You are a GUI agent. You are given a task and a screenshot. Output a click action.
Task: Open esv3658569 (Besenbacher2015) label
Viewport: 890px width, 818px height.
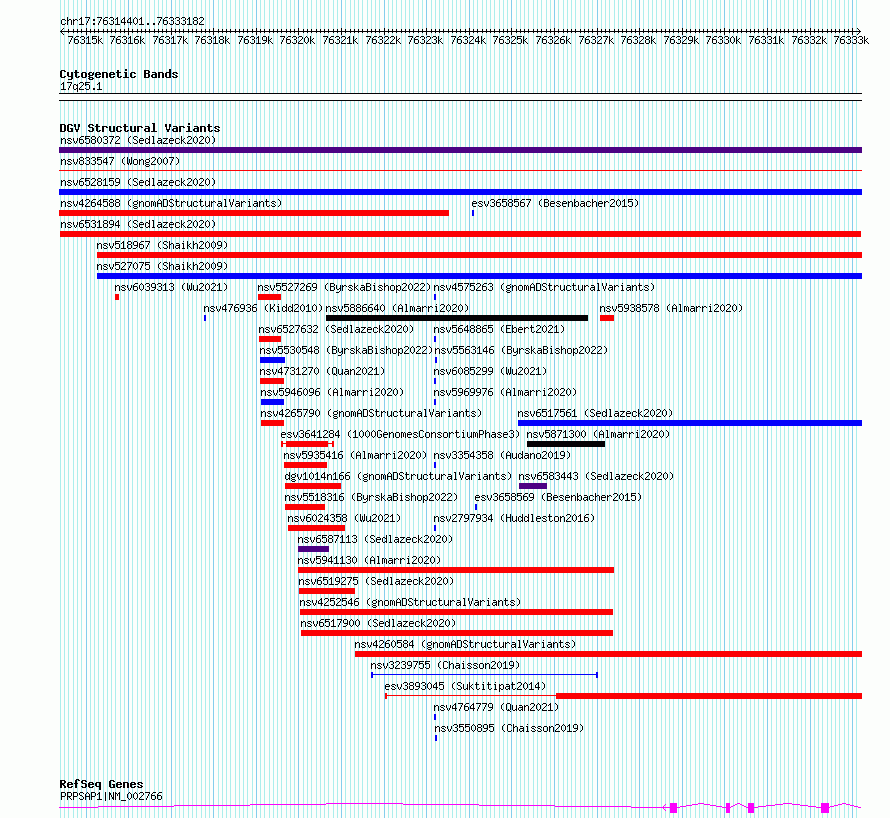[x=558, y=497]
